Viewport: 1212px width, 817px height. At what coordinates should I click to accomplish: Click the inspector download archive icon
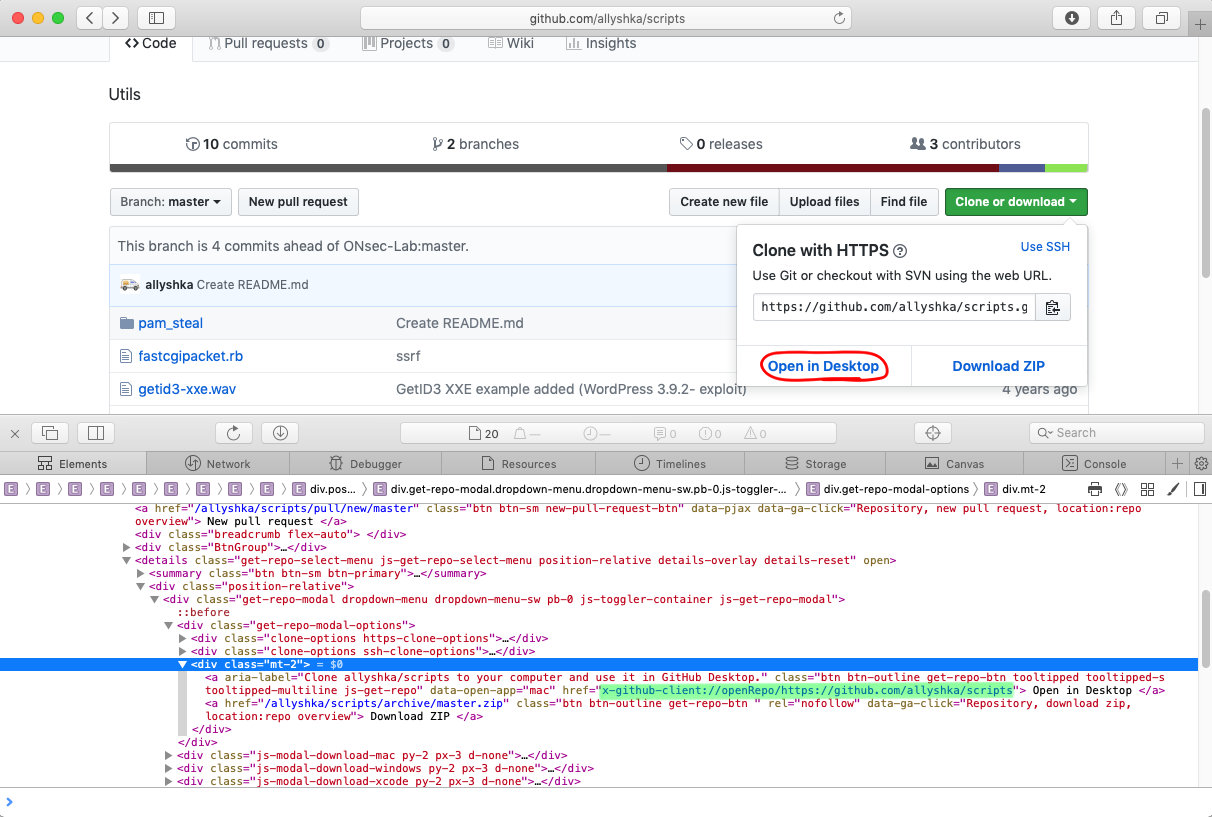(x=280, y=433)
